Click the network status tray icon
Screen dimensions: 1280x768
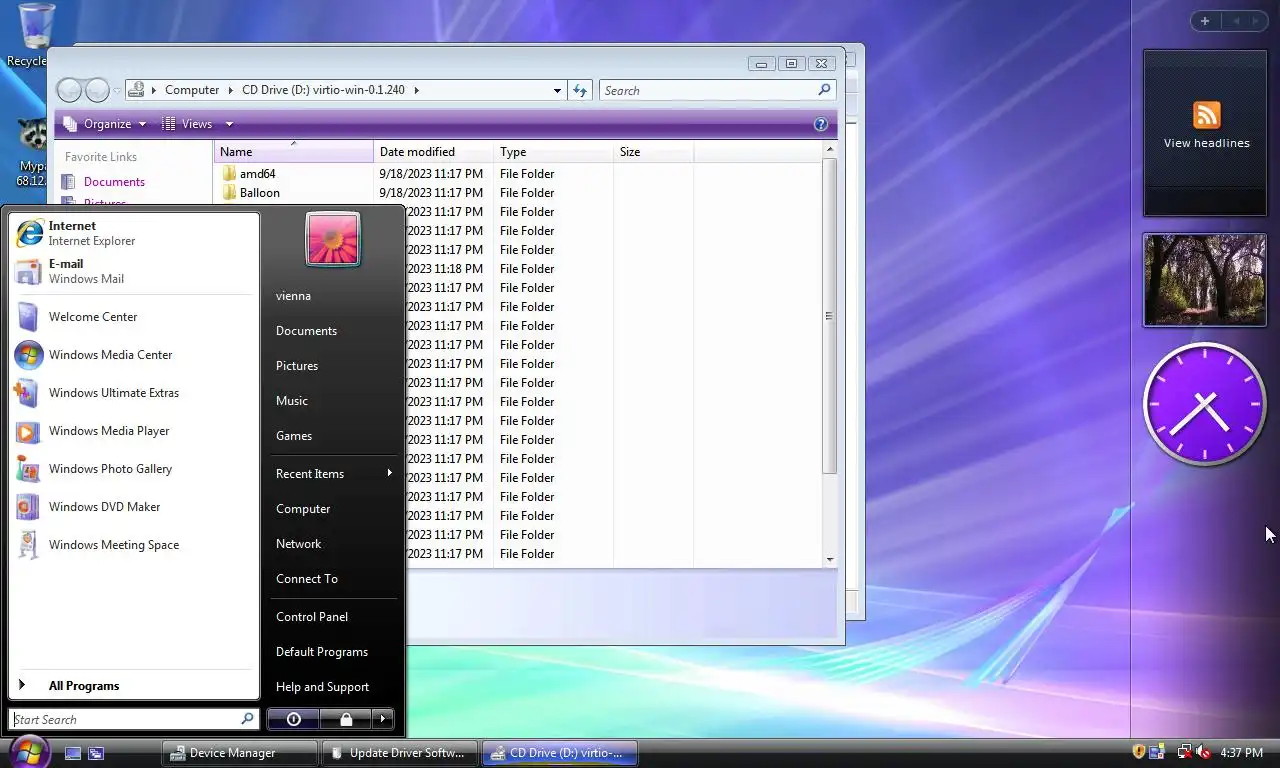tap(1184, 752)
